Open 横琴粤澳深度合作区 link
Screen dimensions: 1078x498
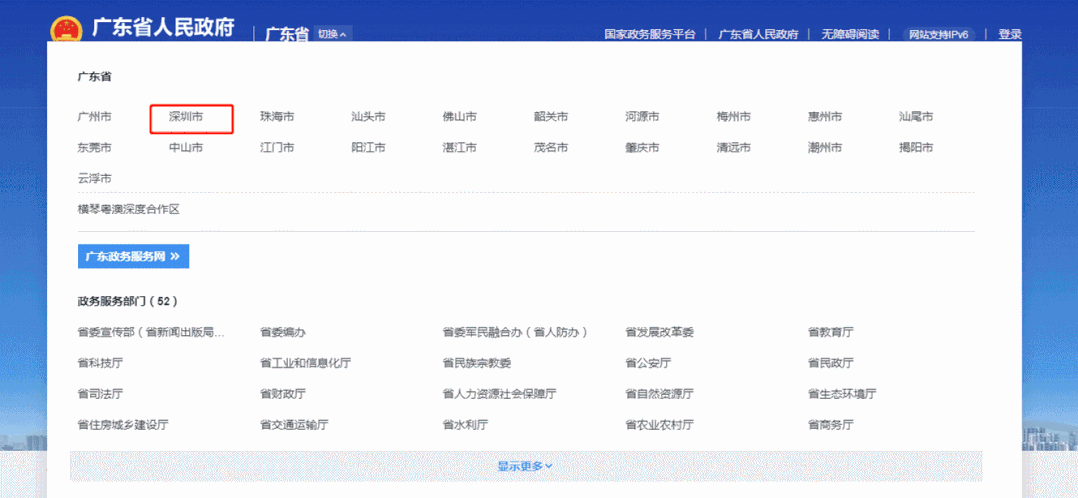(129, 209)
